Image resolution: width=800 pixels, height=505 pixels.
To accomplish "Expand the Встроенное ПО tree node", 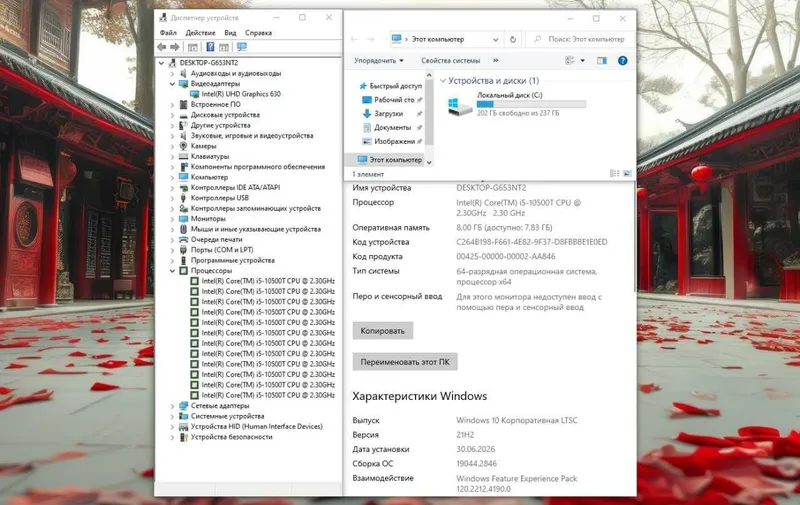I will click(172, 105).
